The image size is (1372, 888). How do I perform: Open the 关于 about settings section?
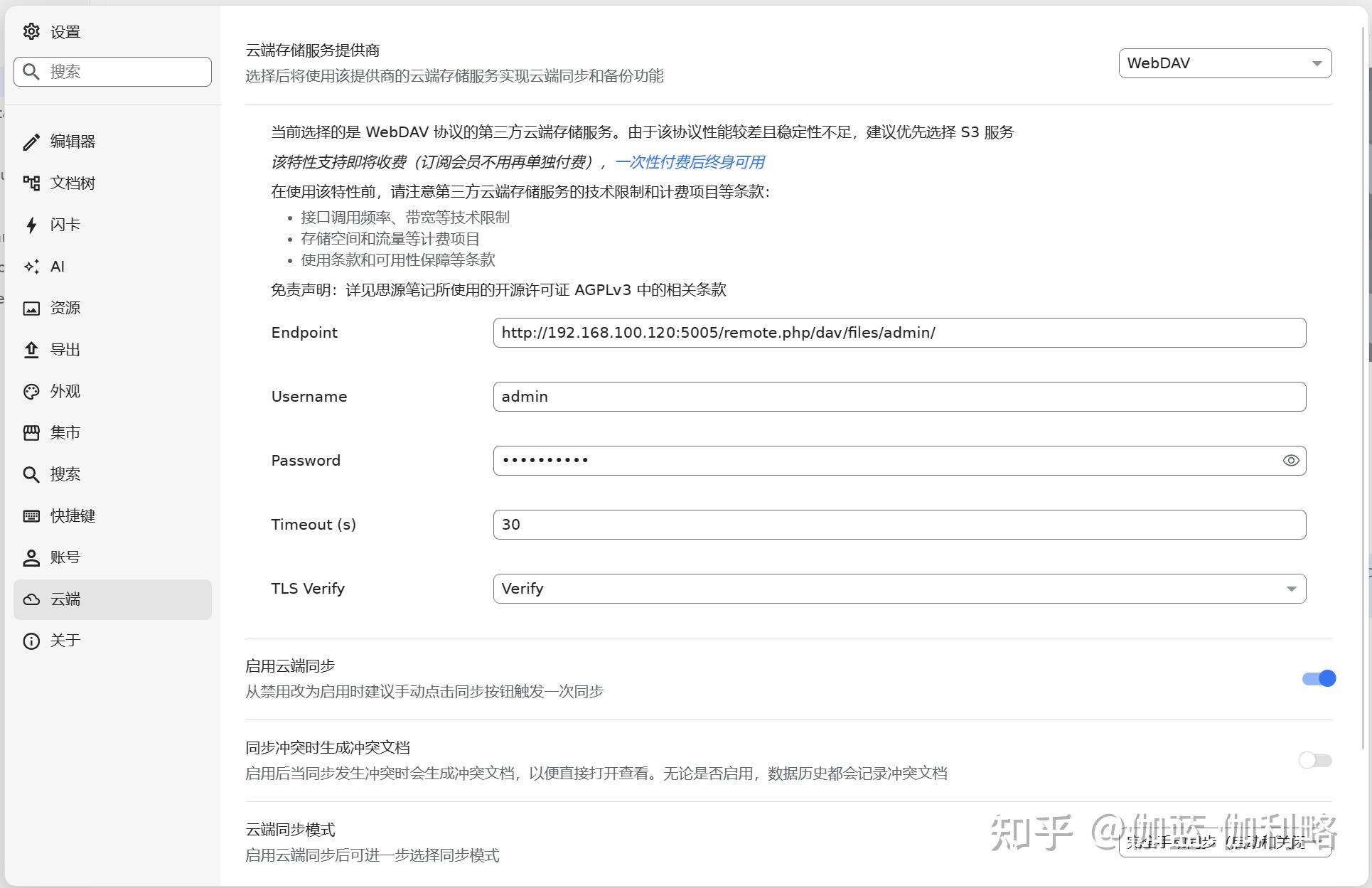tap(31, 641)
